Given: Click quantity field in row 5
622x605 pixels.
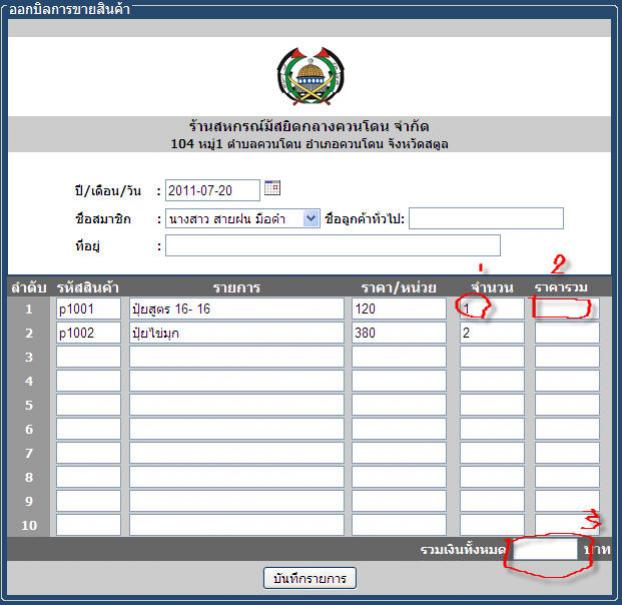Looking at the screenshot, I should (x=492, y=405).
